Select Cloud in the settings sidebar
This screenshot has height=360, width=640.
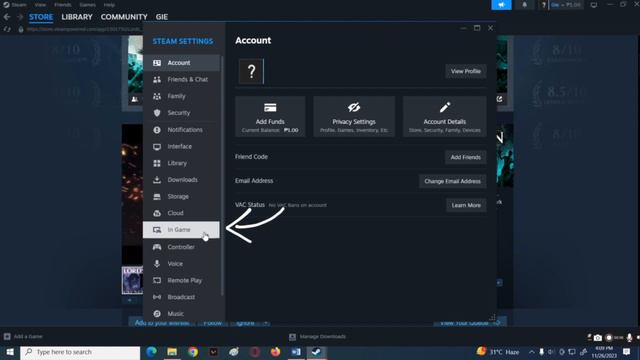(x=181, y=213)
